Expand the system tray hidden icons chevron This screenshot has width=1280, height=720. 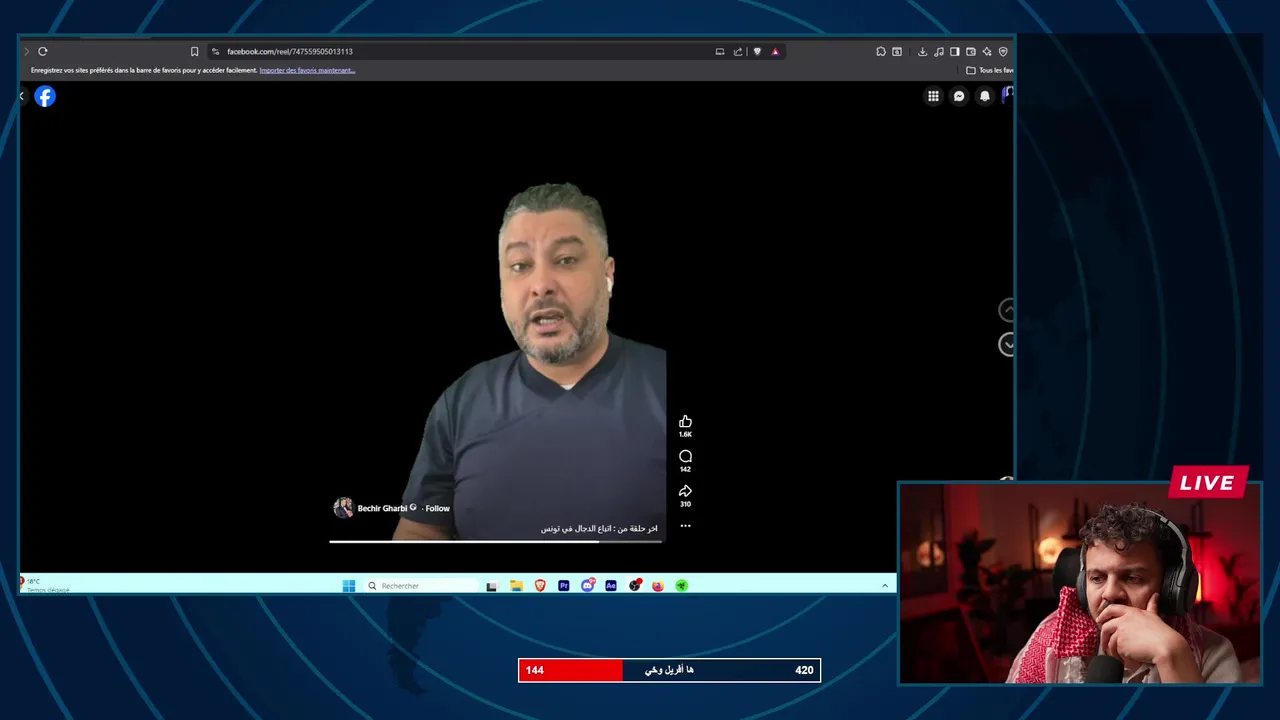pos(885,586)
